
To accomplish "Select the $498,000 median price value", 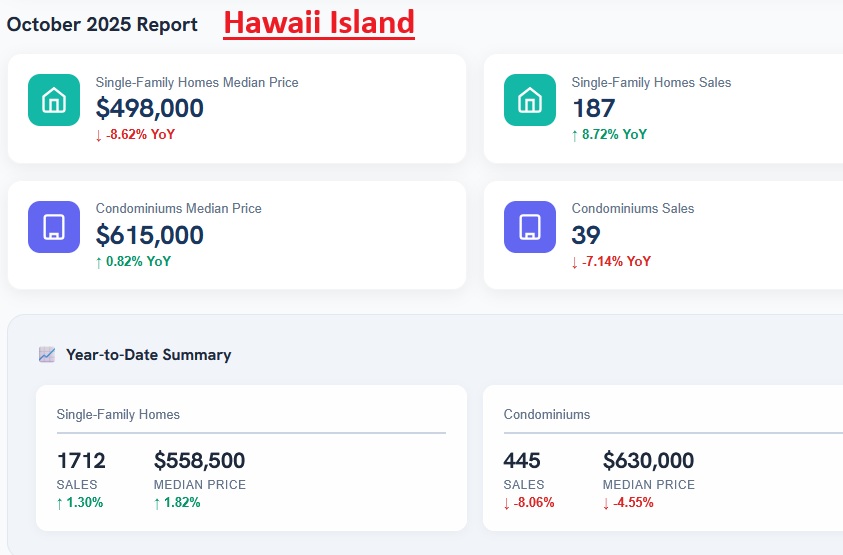I will click(x=150, y=108).
